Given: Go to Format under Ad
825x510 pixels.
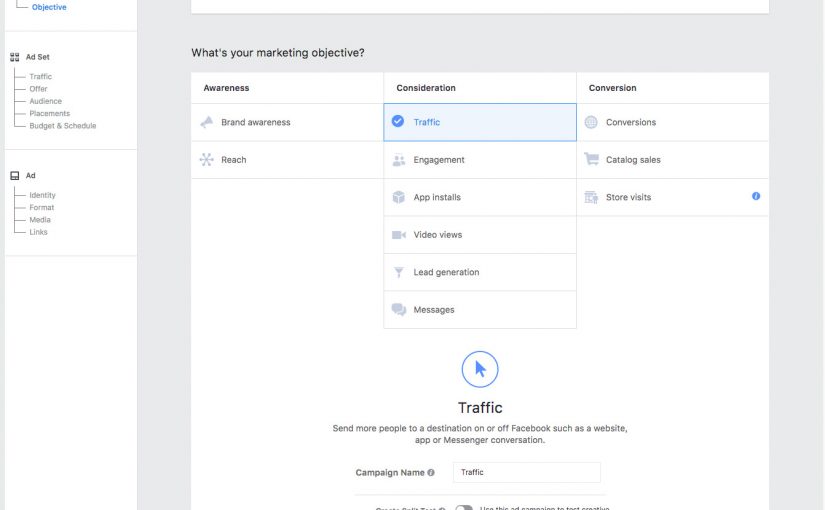Looking at the screenshot, I should (42, 207).
